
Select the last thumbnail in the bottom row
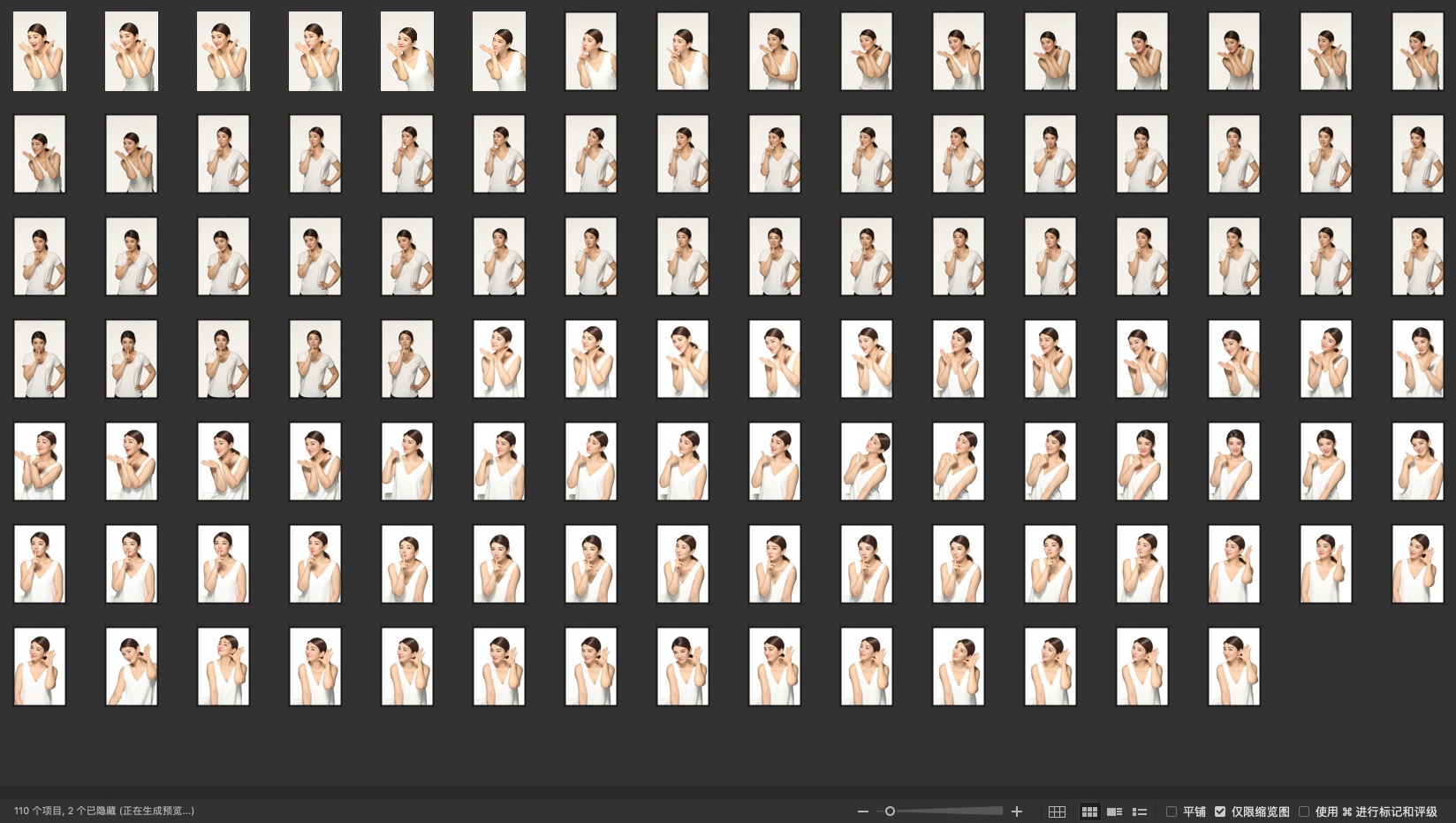coord(1233,667)
